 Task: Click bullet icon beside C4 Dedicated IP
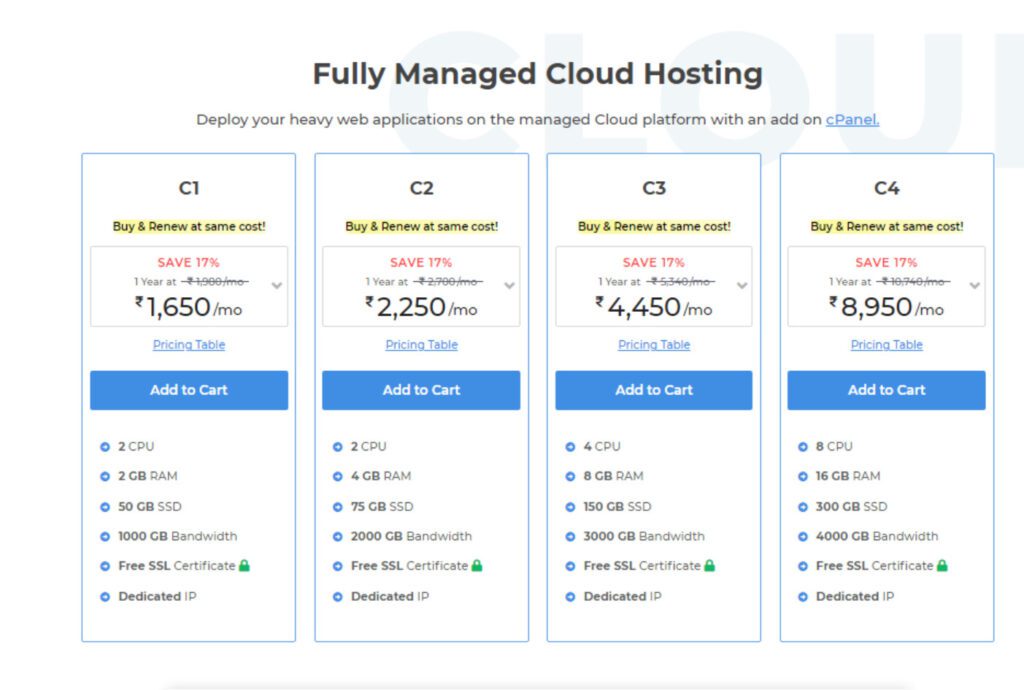point(802,597)
